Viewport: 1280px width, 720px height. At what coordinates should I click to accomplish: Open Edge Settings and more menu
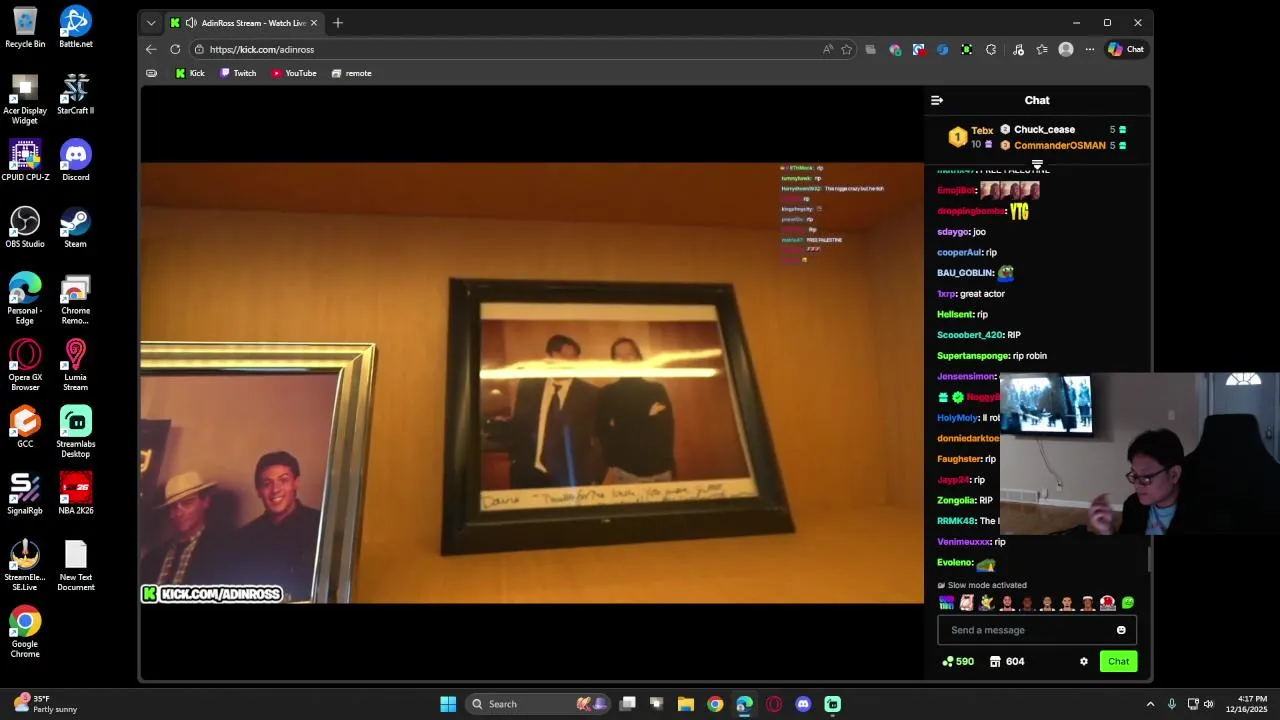[x=1090, y=49]
